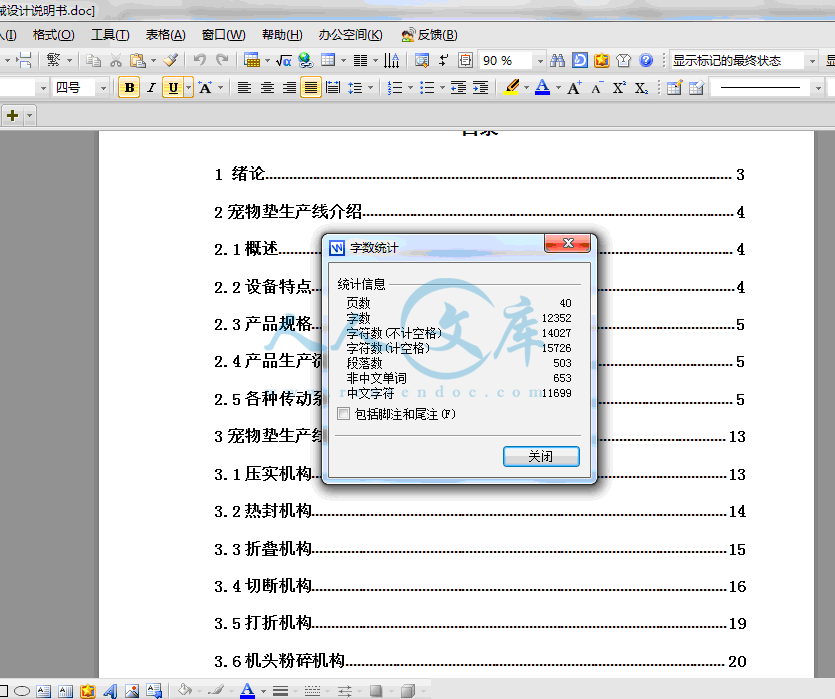The width and height of the screenshot is (835, 699).
Task: Select the ellipse drawing tool
Action: [x=22, y=691]
